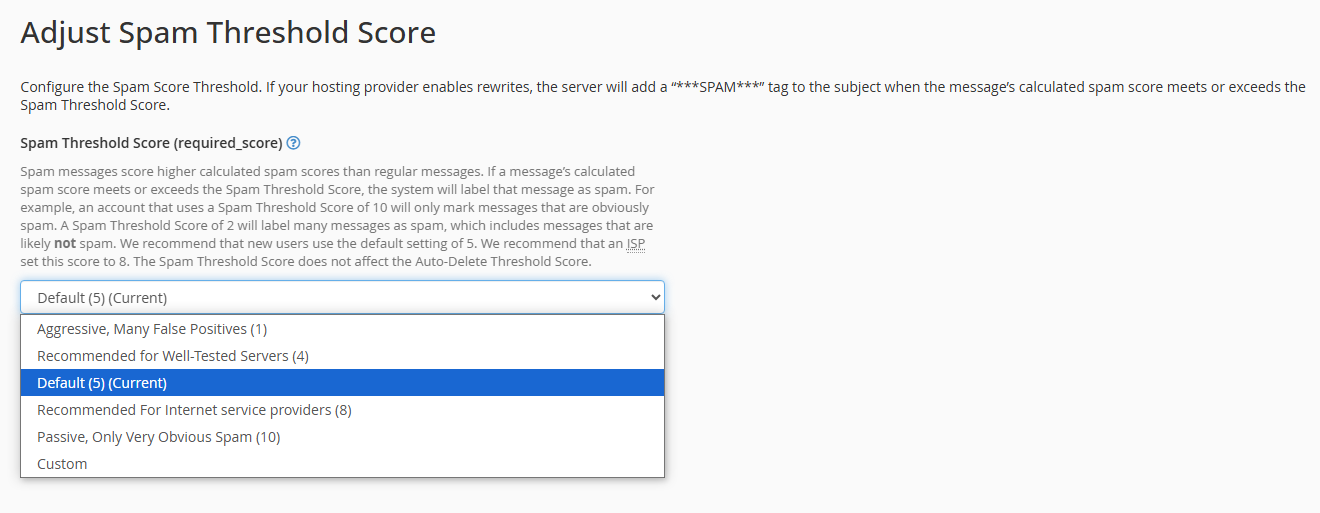Screen dimensions: 1320x513
Task: Select Recommended For Internet service providers (8)
Action: (194, 410)
